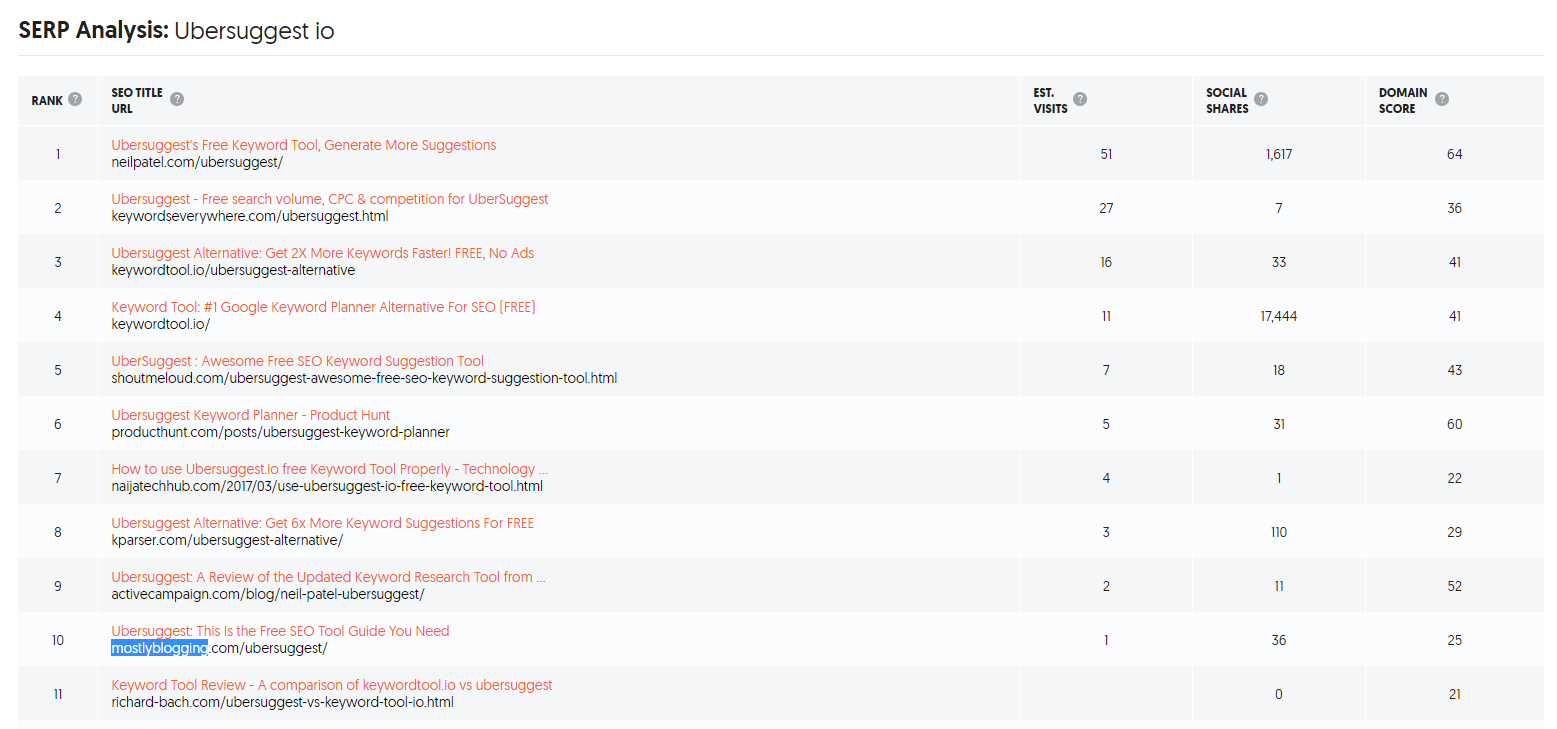The width and height of the screenshot is (1557, 729).
Task: Click the kparser.com/ubersuggest-alternative/ URL
Action: point(227,540)
